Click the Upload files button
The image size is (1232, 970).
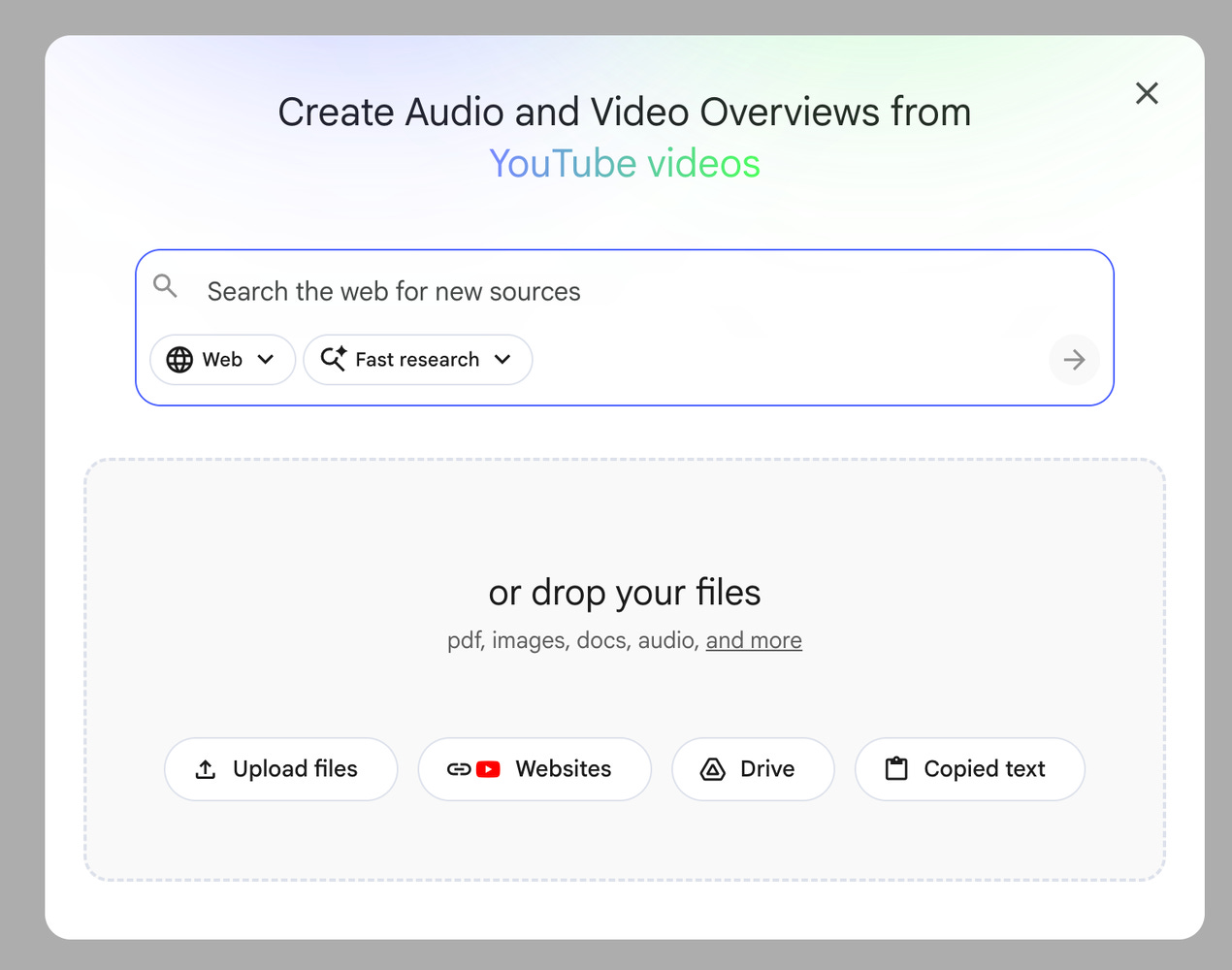click(281, 769)
